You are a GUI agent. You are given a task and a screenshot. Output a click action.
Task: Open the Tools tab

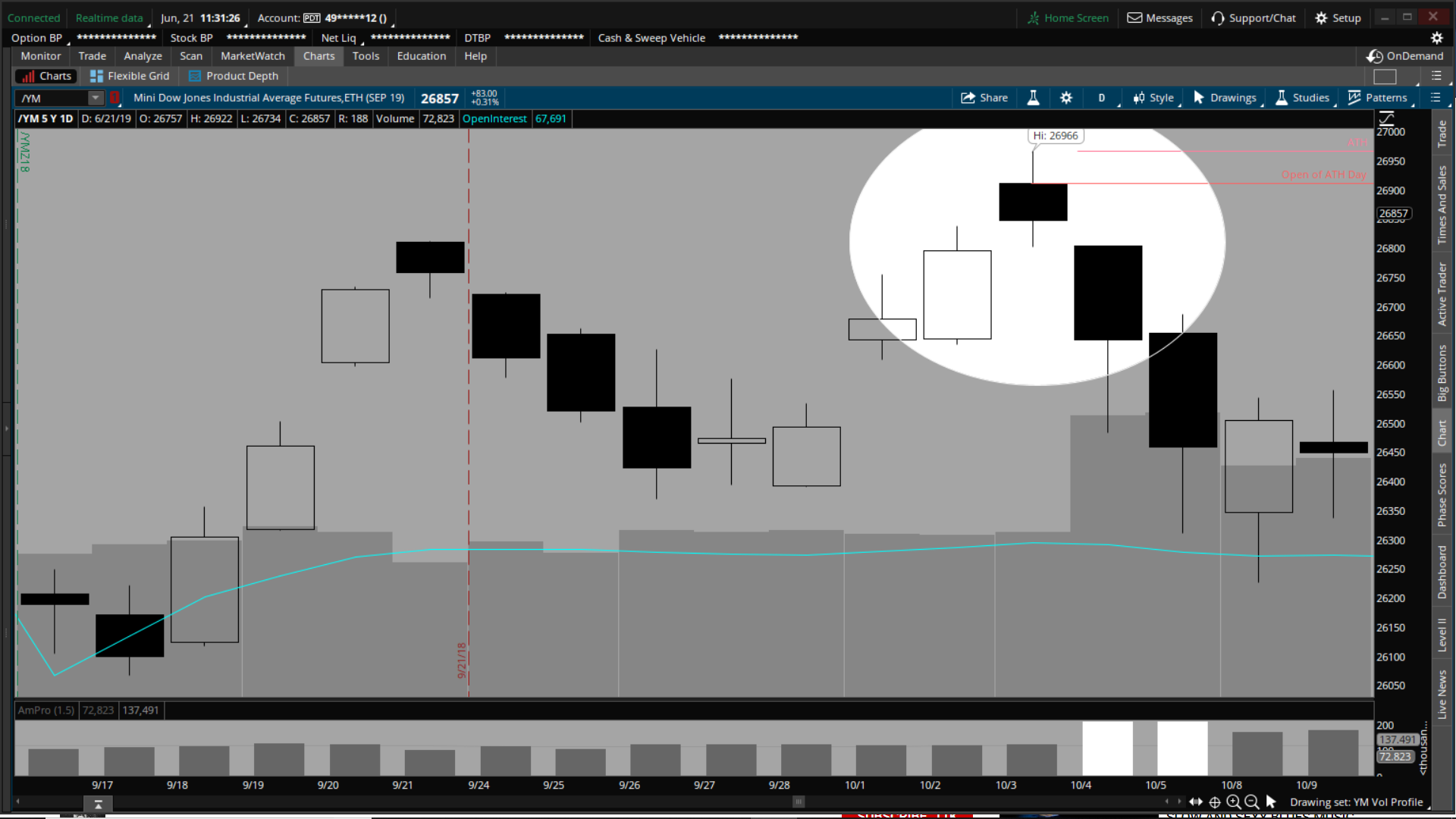click(x=366, y=56)
